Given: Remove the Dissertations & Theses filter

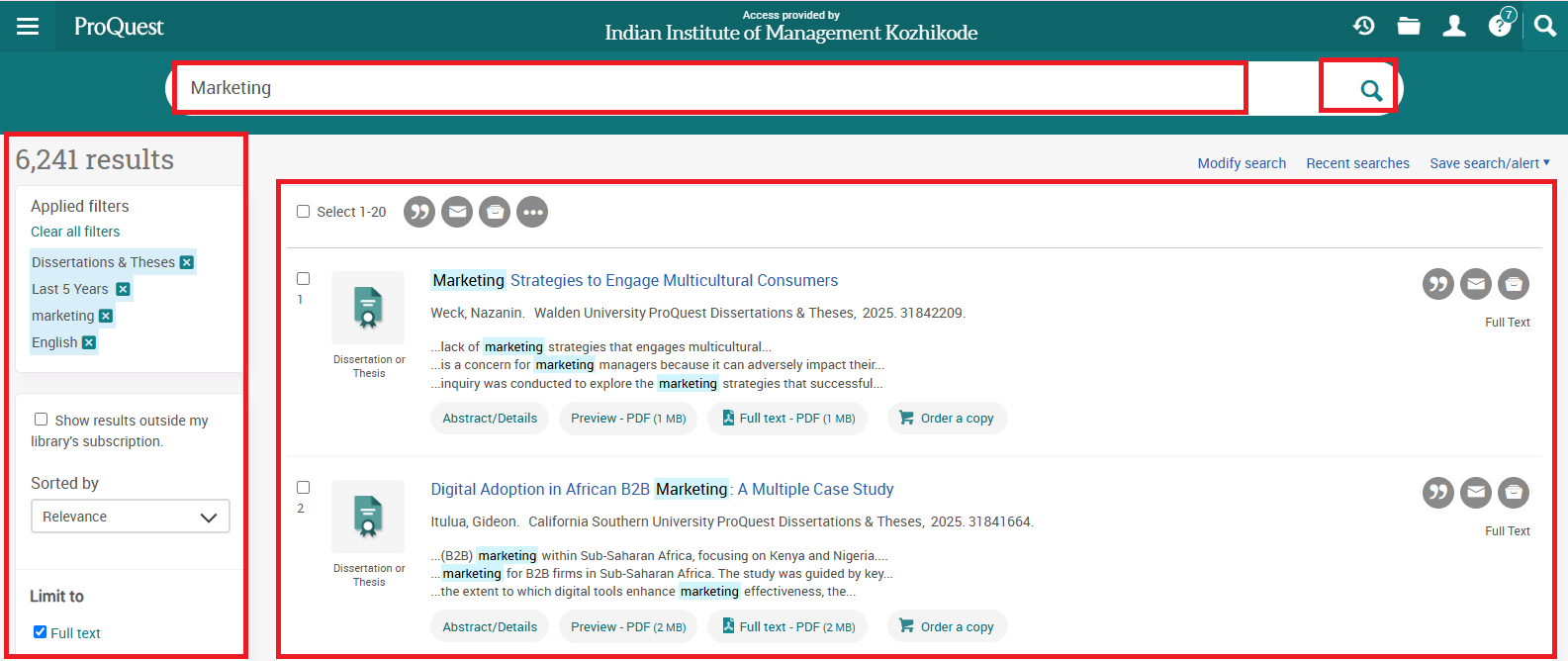Looking at the screenshot, I should pos(187,262).
